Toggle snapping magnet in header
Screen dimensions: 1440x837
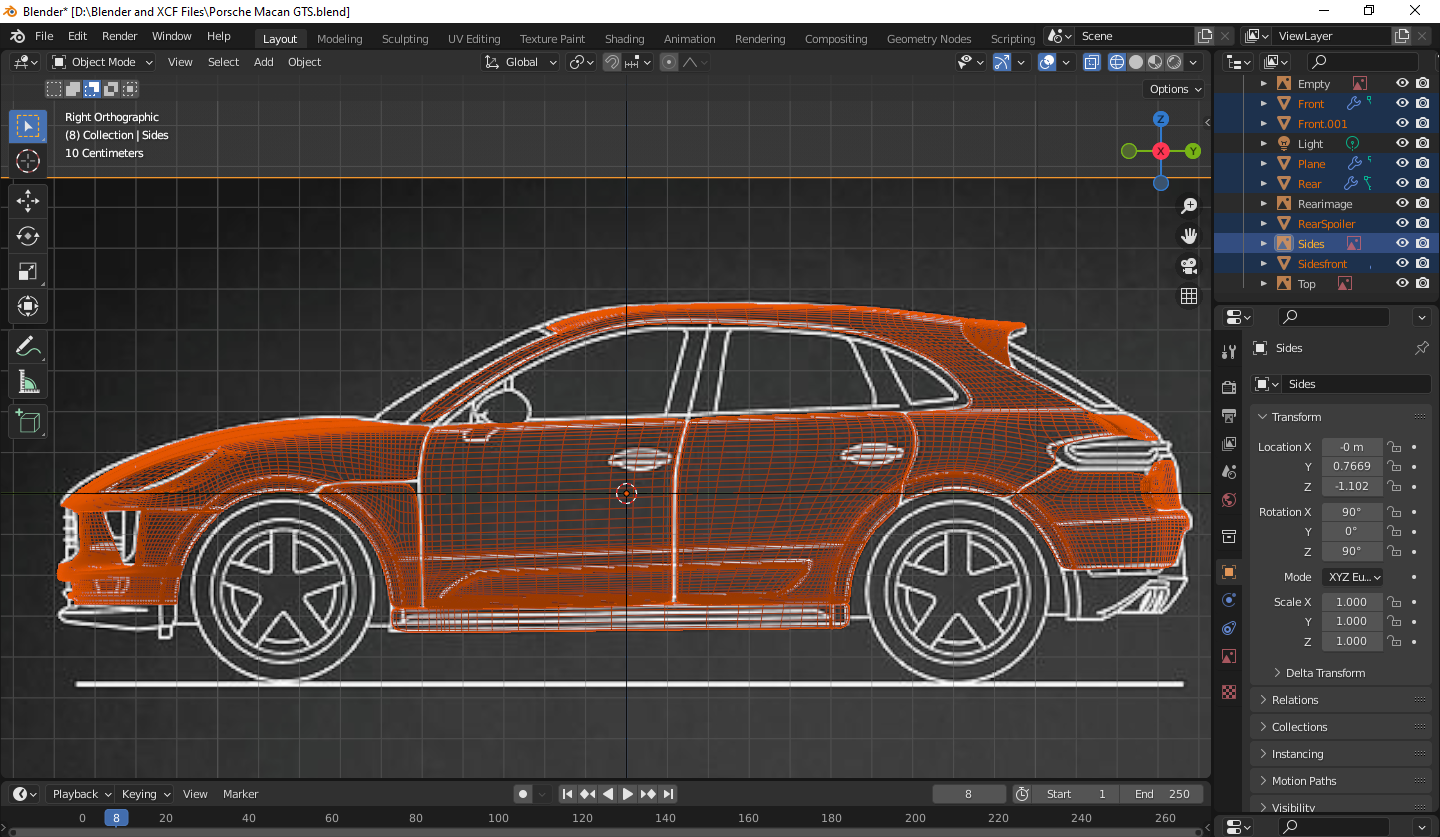(x=612, y=62)
